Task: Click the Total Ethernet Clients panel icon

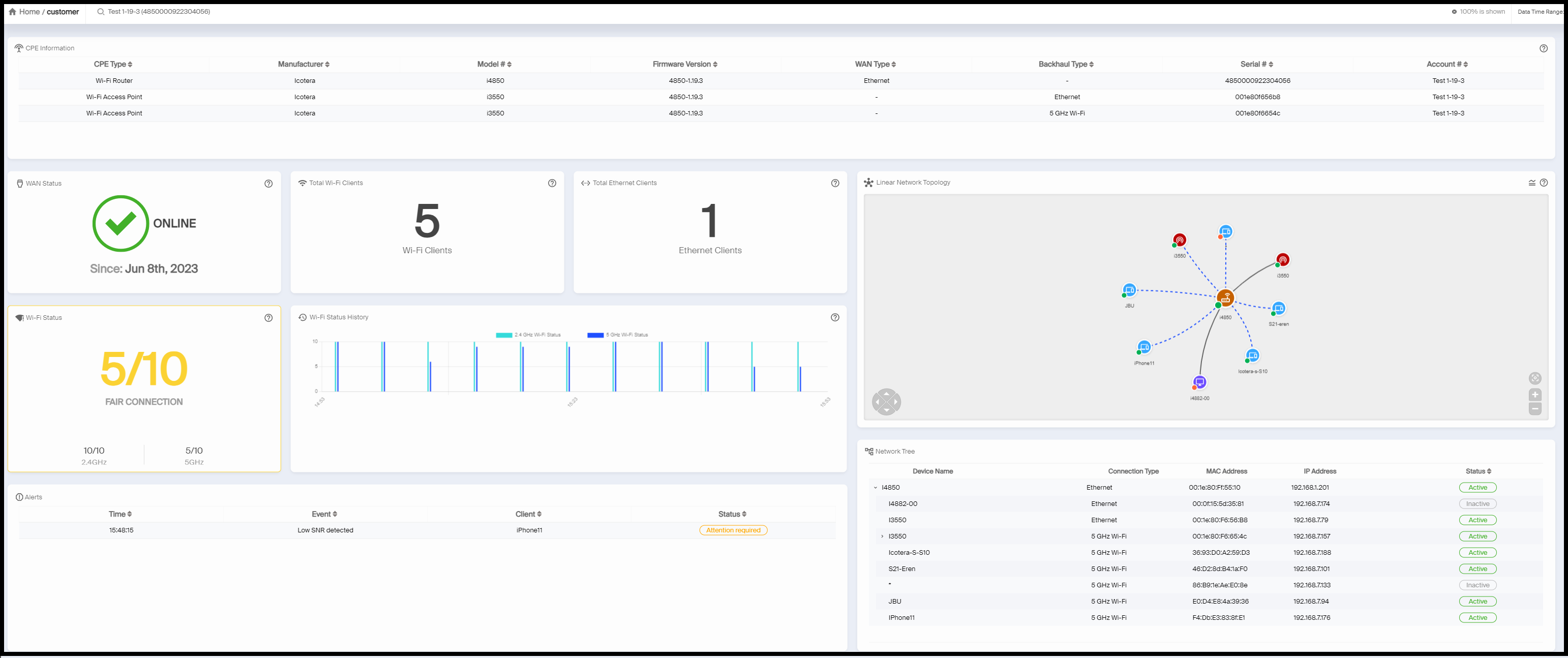Action: coord(585,182)
